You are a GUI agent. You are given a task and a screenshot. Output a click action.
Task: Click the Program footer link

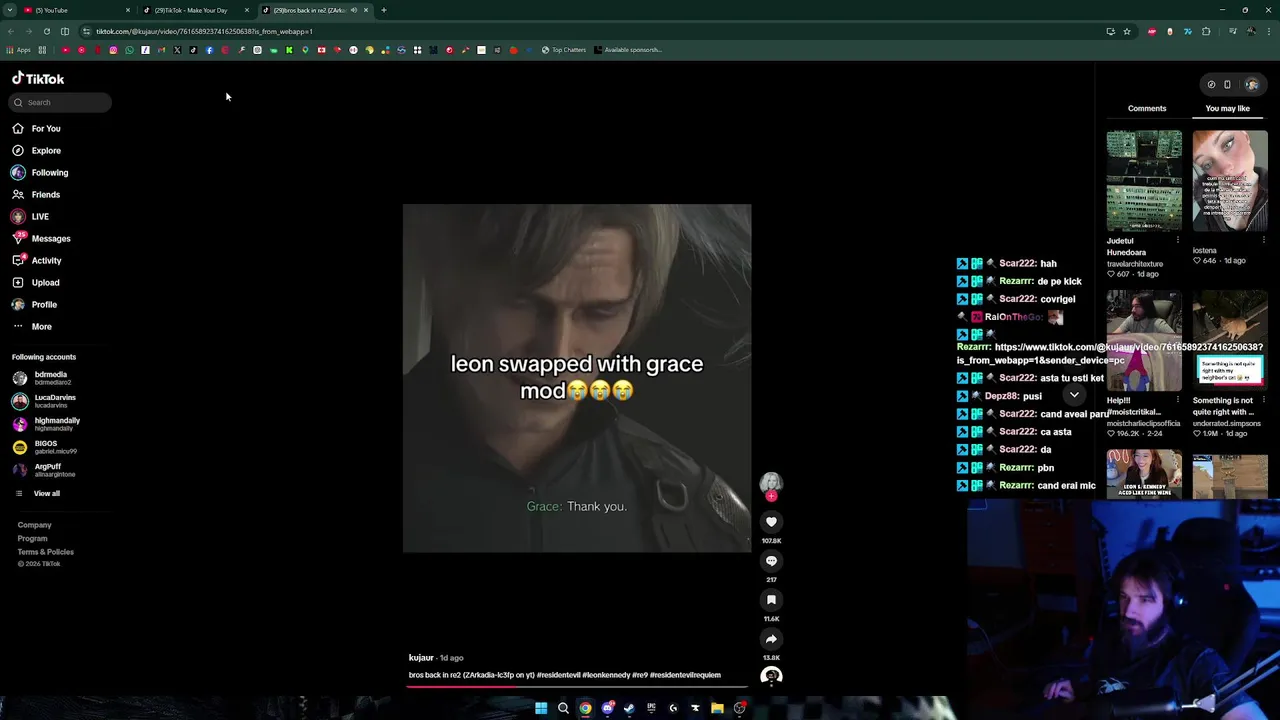pyautogui.click(x=32, y=538)
